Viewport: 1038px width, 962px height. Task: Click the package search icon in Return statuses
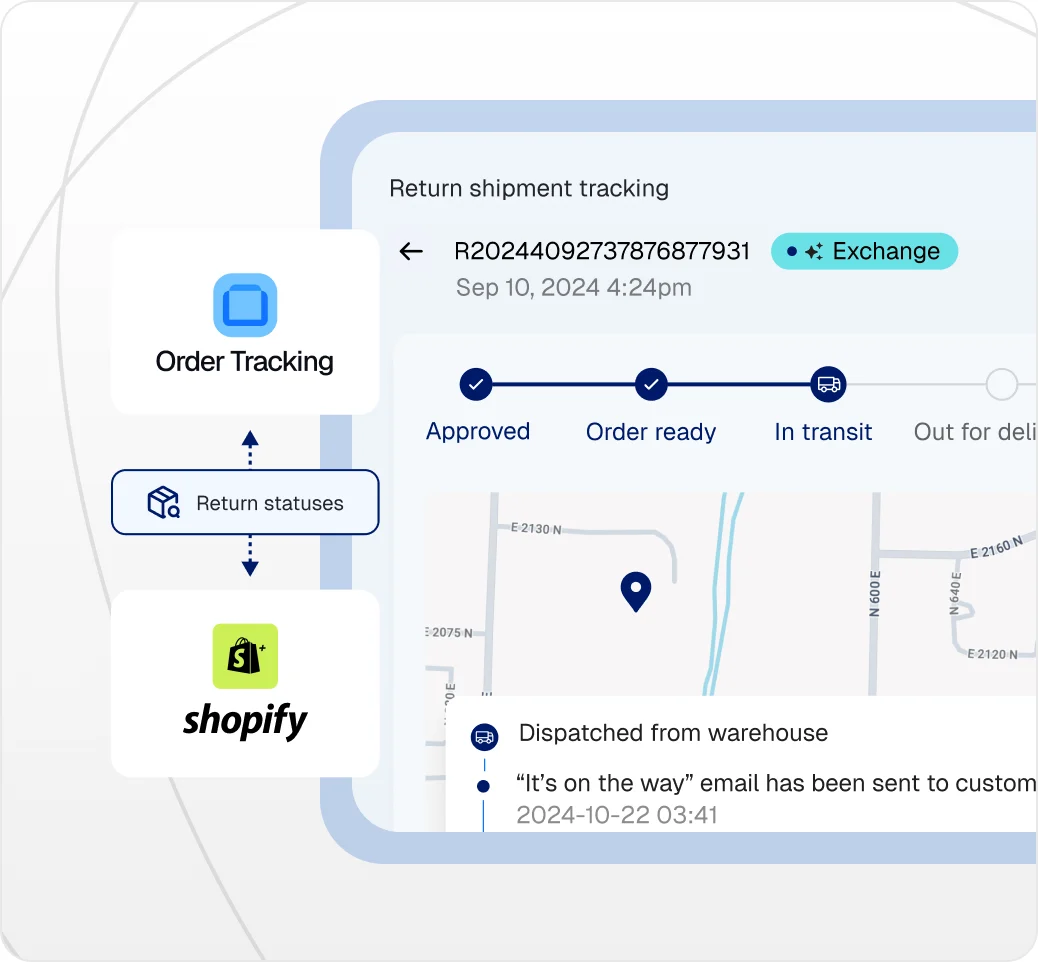[164, 503]
